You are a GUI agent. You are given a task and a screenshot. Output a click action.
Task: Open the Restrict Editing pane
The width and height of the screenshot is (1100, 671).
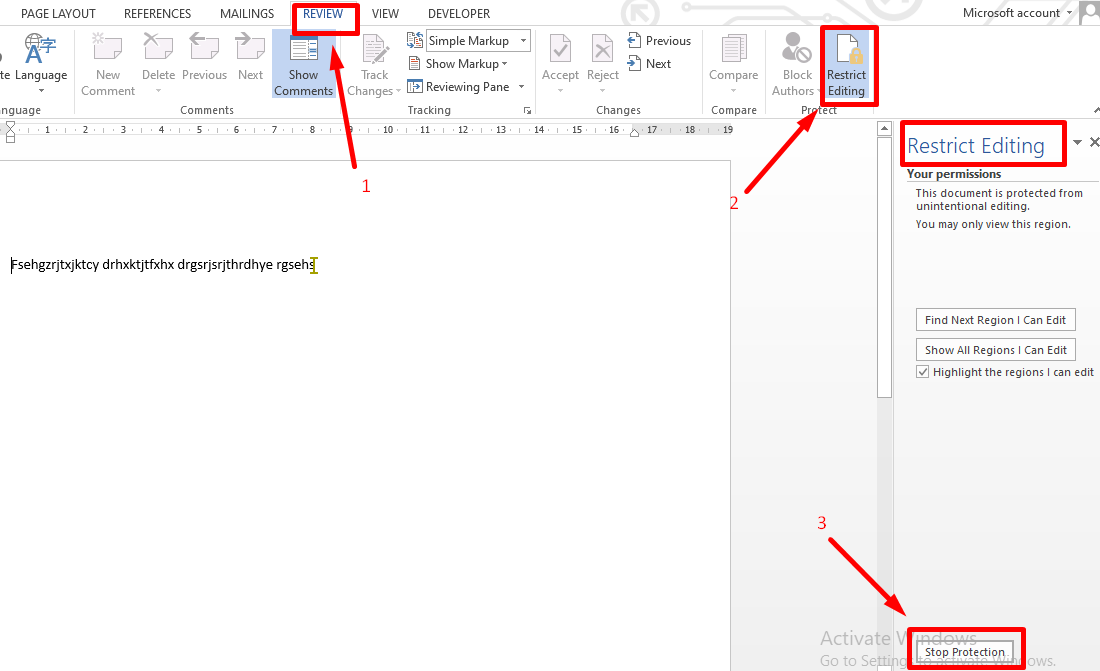tap(848, 62)
